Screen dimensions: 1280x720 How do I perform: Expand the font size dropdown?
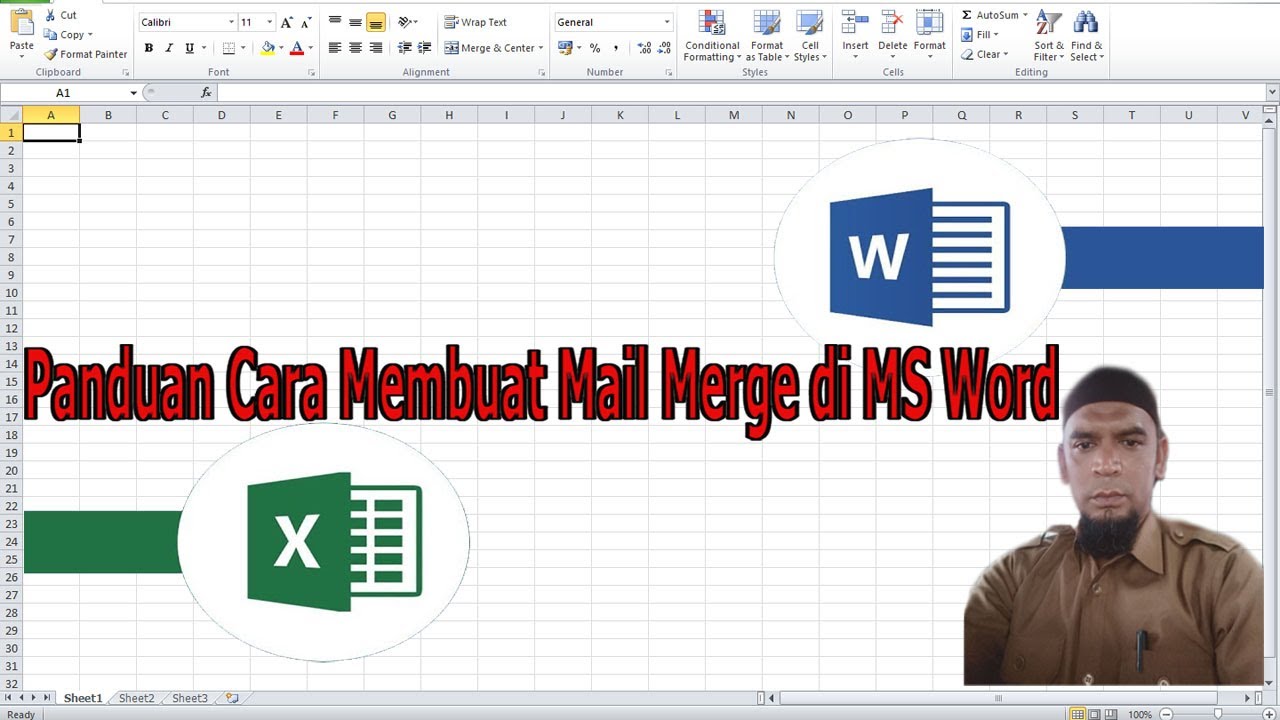tap(269, 22)
